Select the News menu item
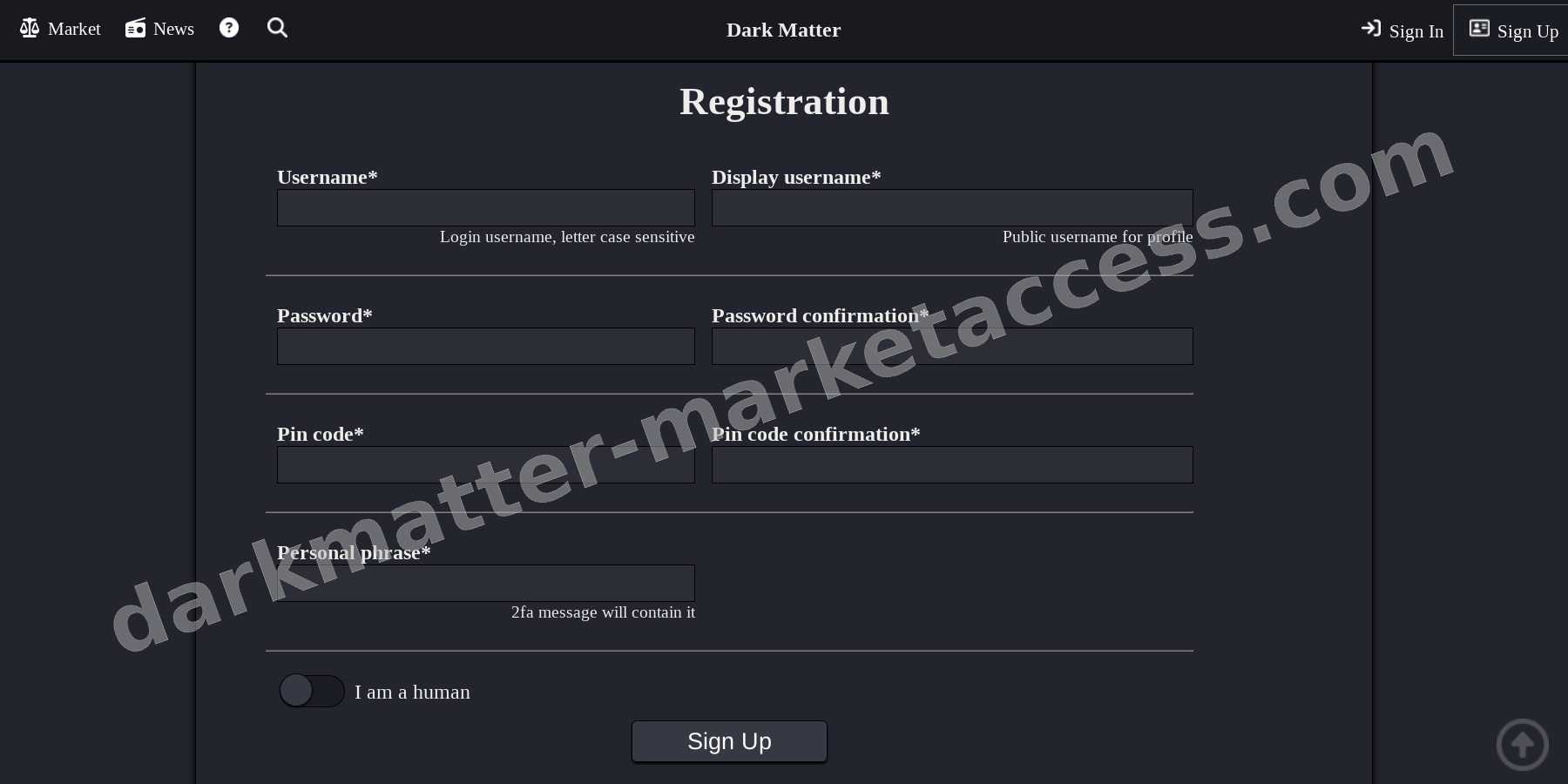The image size is (1568, 784). tap(173, 29)
